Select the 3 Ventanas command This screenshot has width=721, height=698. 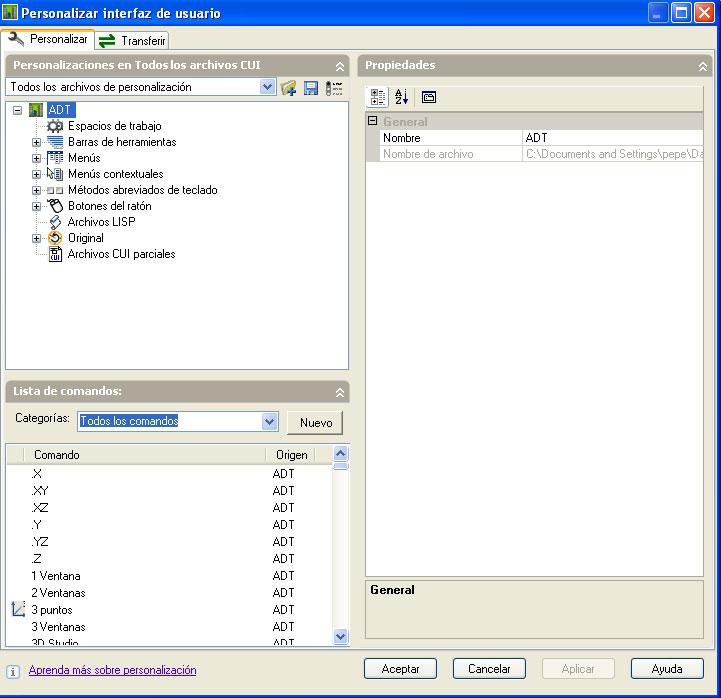point(169,627)
